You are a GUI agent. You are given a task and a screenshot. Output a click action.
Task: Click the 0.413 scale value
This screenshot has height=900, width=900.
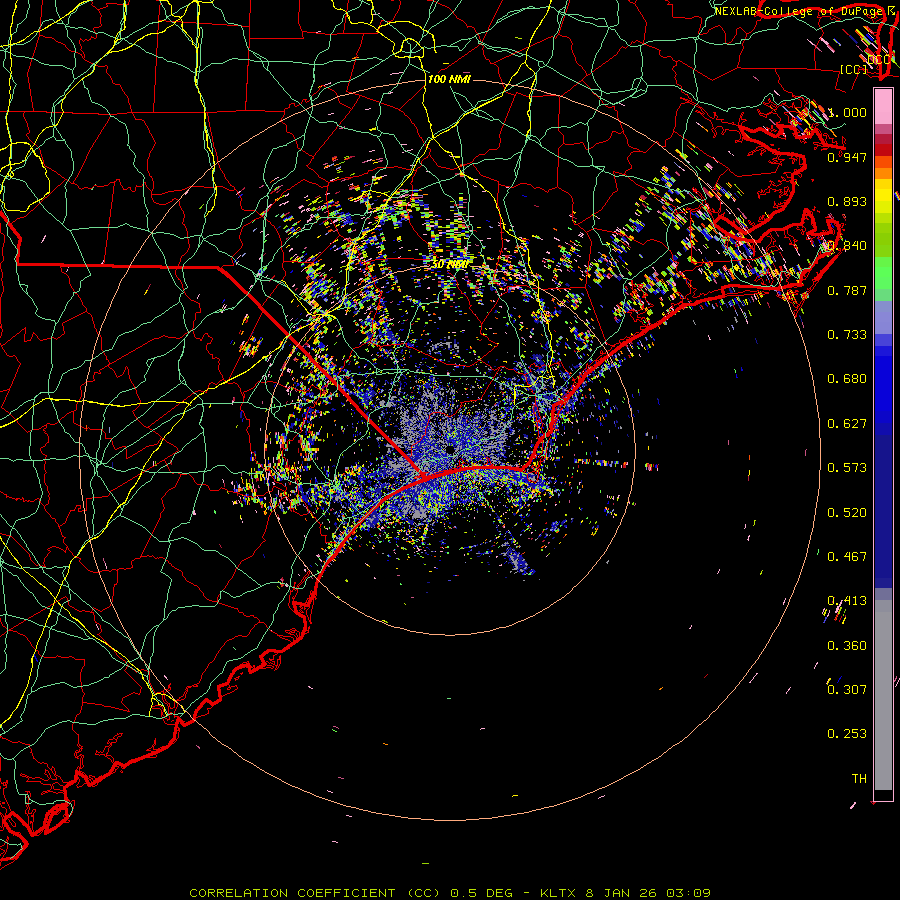point(847,601)
